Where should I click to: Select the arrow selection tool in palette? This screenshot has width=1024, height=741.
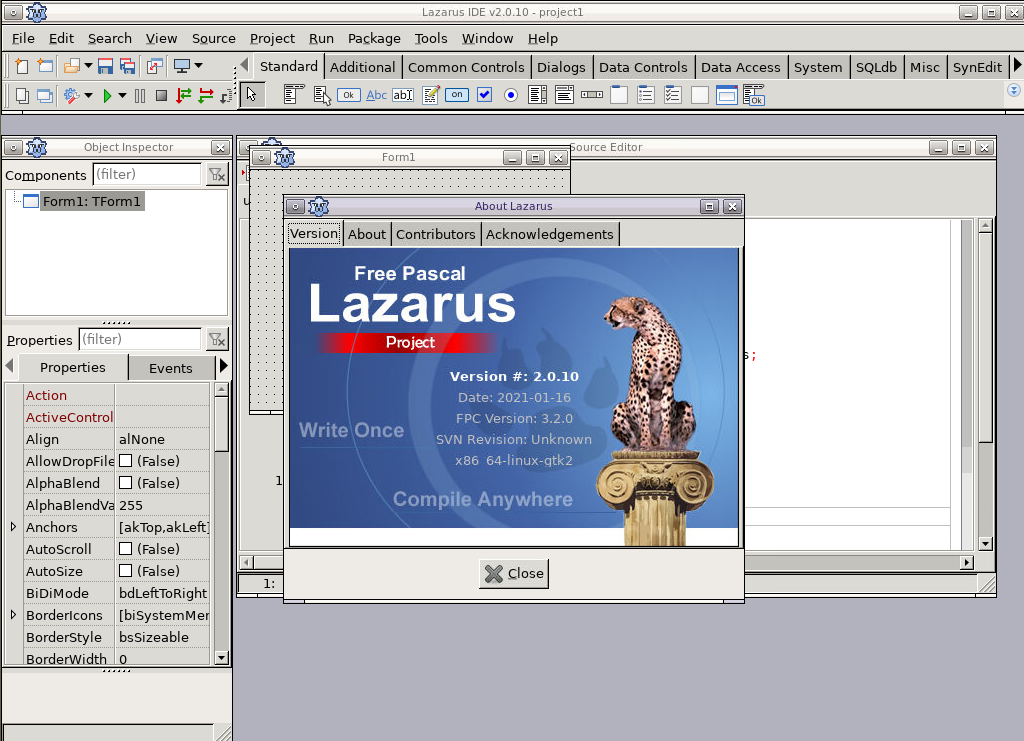click(251, 95)
